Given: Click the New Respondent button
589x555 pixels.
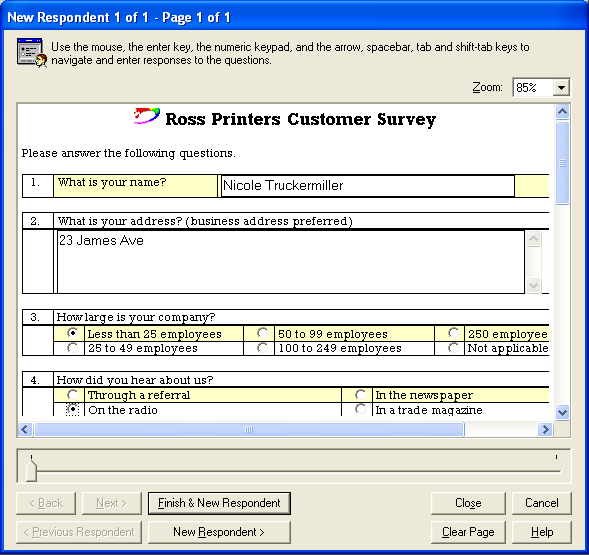Looking at the screenshot, I should pyautogui.click(x=219, y=532).
